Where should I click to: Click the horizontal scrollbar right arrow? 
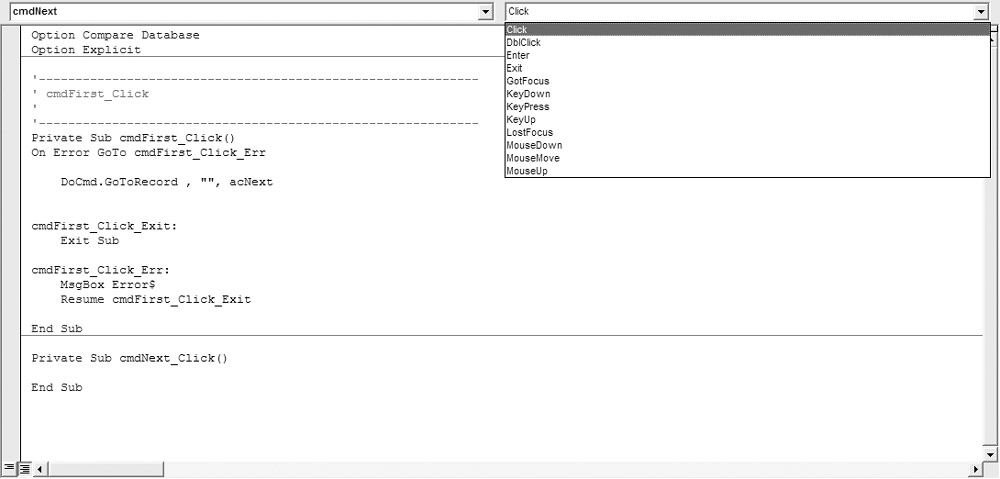[976, 469]
